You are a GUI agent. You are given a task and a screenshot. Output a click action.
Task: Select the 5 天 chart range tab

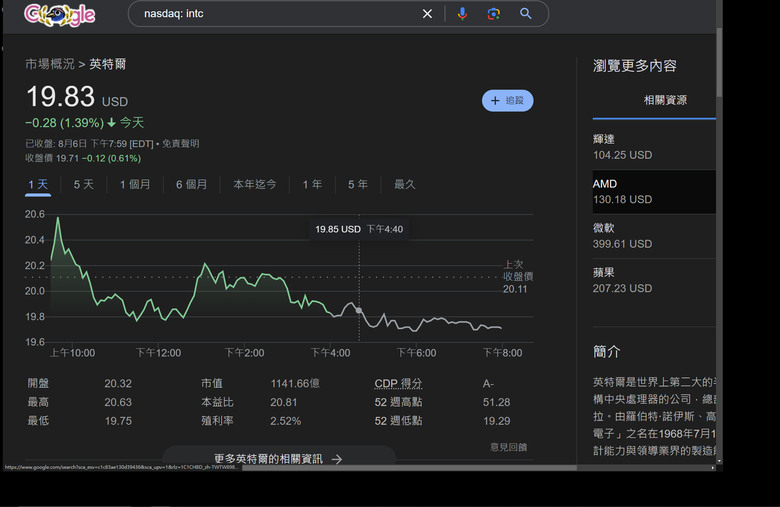click(84, 185)
